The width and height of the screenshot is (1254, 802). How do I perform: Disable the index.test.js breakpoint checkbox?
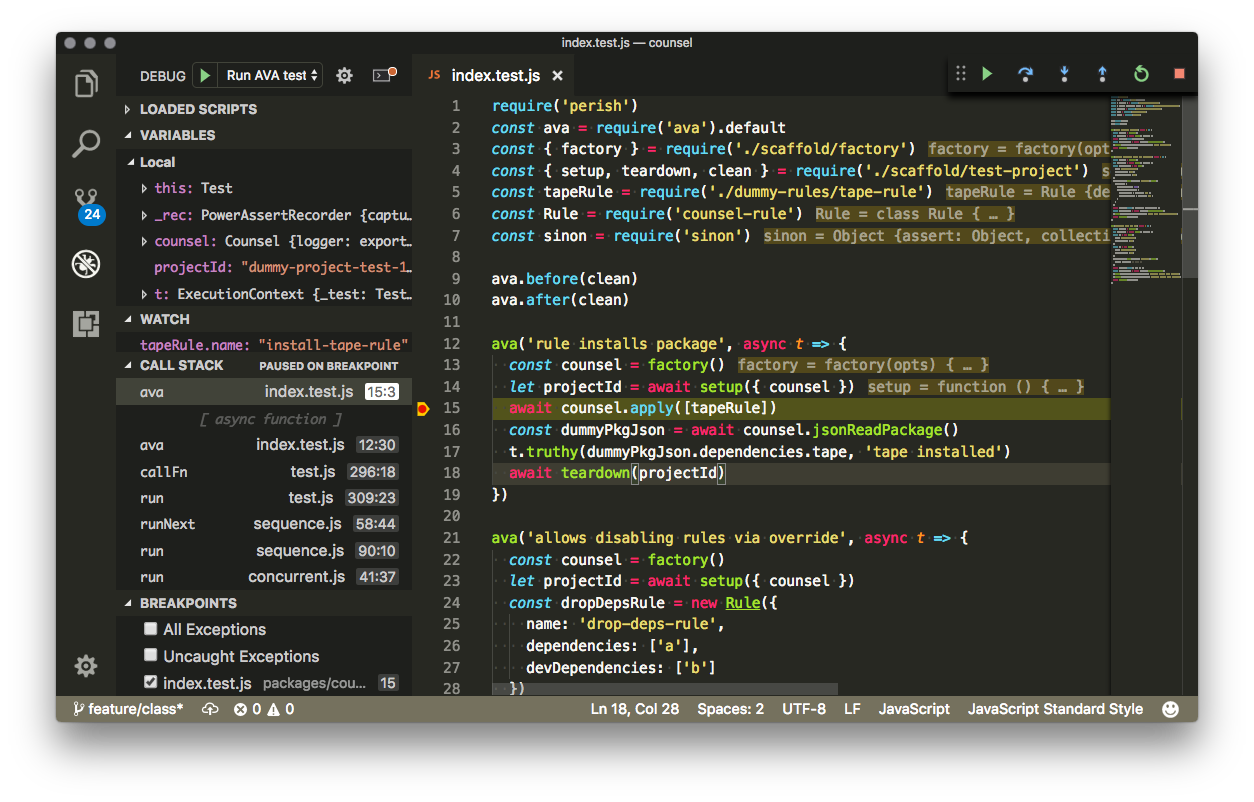(x=151, y=683)
